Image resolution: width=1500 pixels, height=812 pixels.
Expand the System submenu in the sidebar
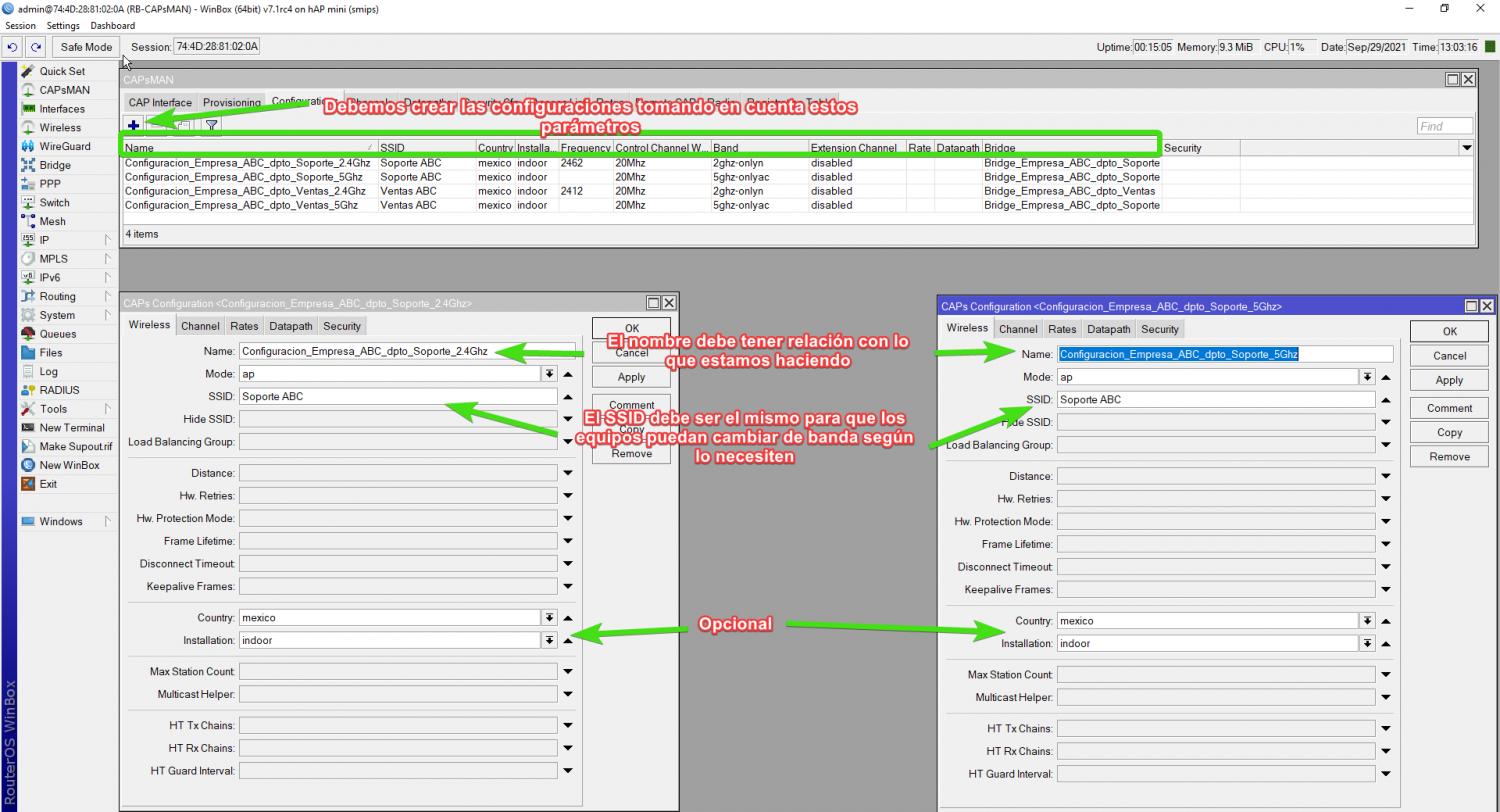pyautogui.click(x=107, y=315)
